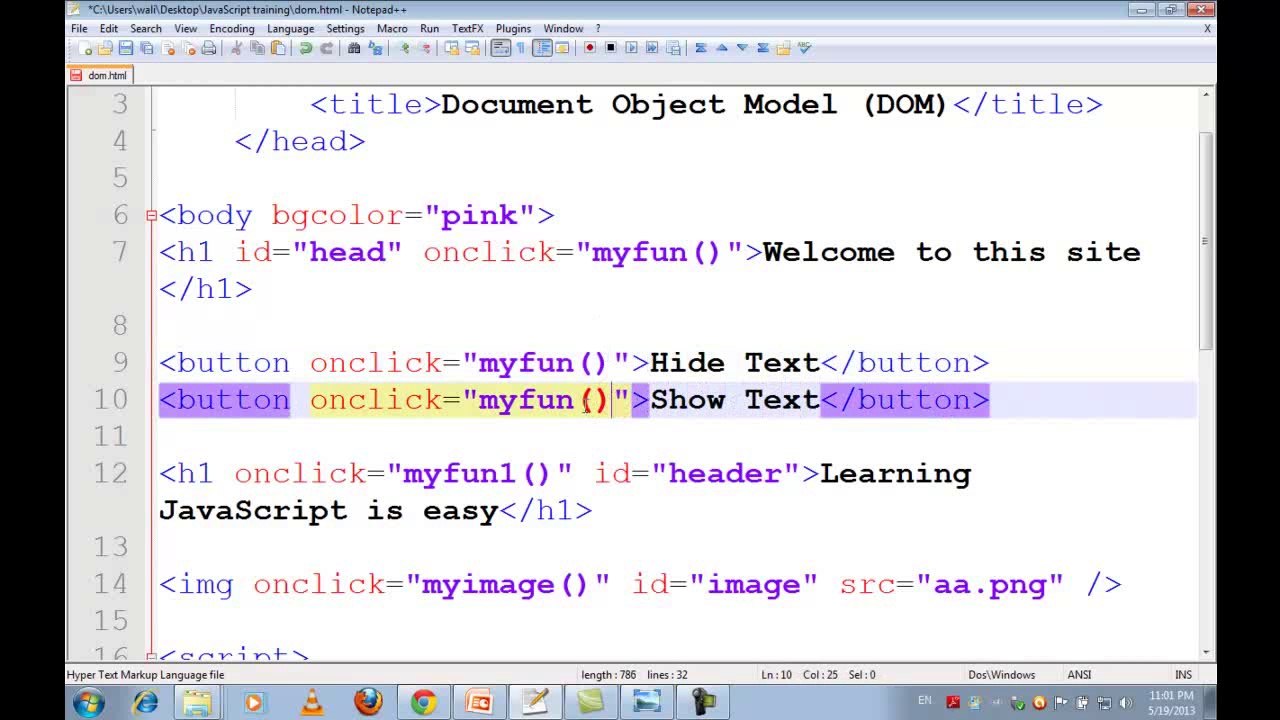Click the Print toolbar icon
This screenshot has width=1280, height=720.
(x=209, y=48)
